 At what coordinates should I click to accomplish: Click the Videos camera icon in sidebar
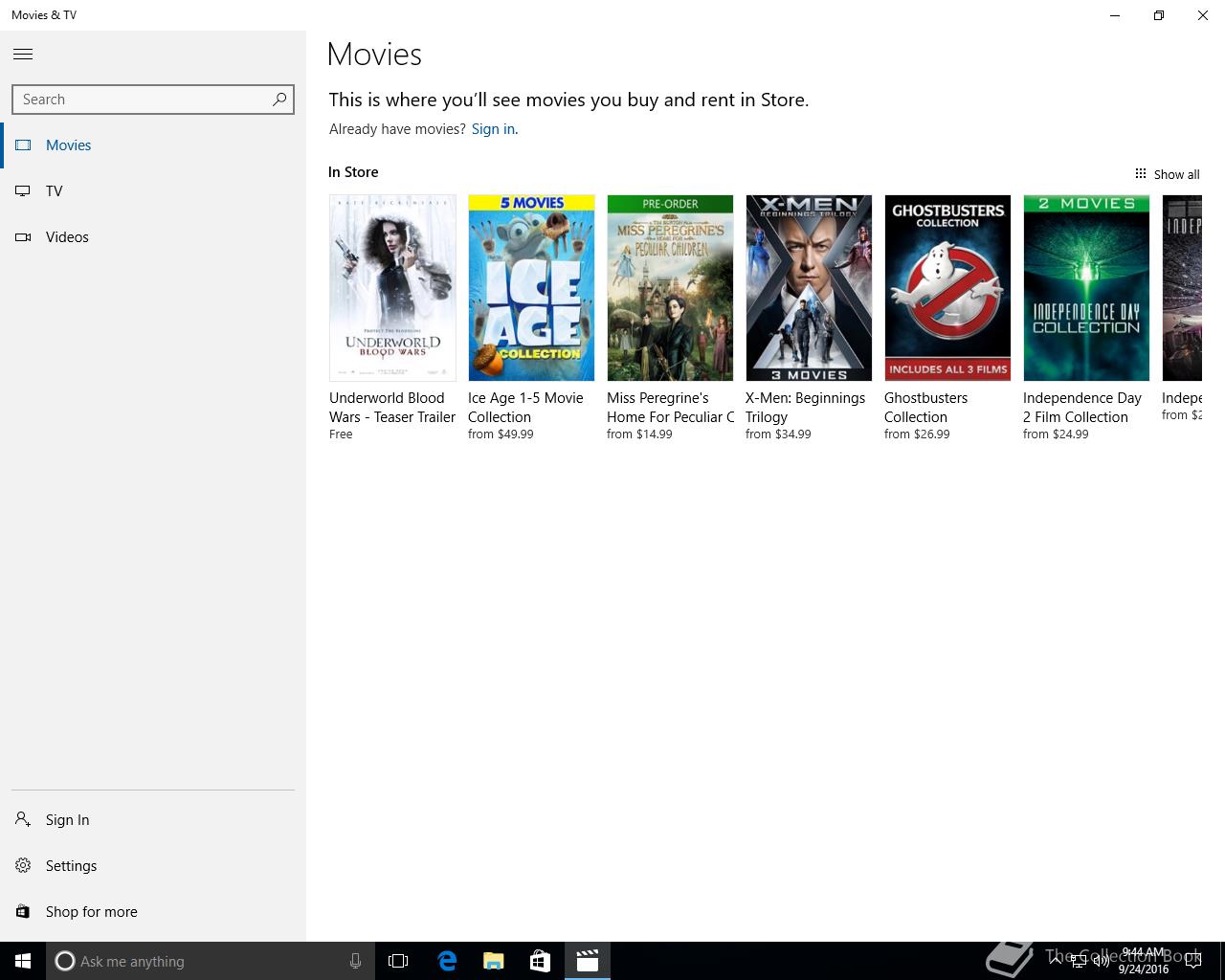[23, 237]
